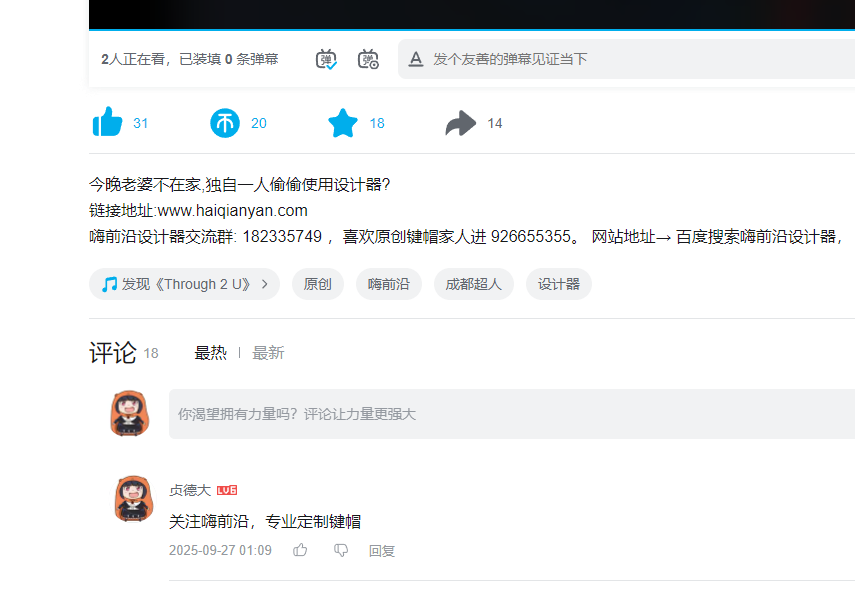Viewport: 855px width, 591px height.
Task: Open the 嗨前沿 tag
Action: pos(388,284)
